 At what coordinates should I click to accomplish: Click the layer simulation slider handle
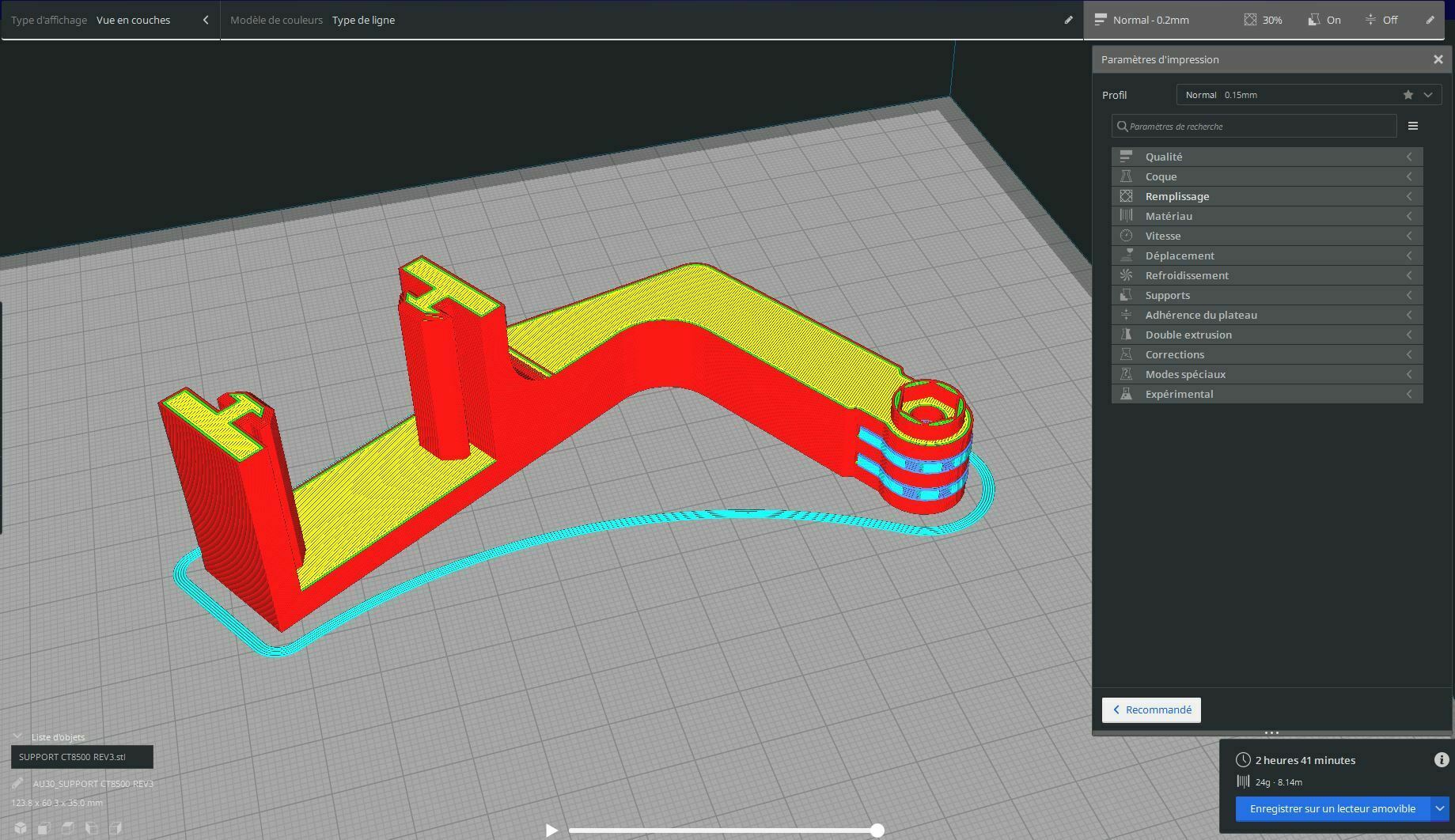877,830
